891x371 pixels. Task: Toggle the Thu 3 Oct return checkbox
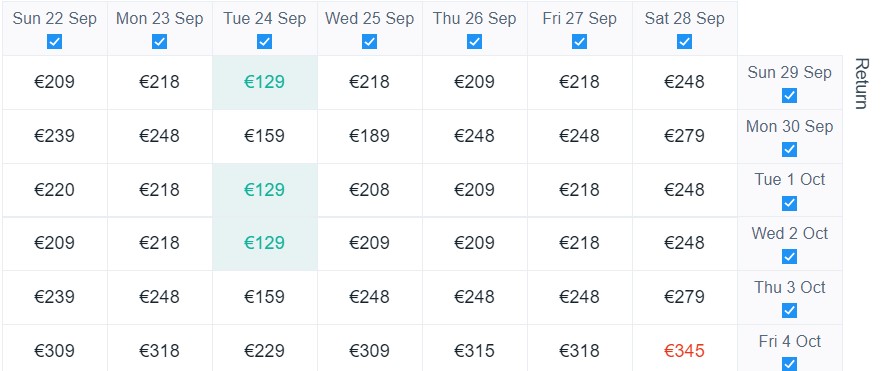click(x=789, y=310)
